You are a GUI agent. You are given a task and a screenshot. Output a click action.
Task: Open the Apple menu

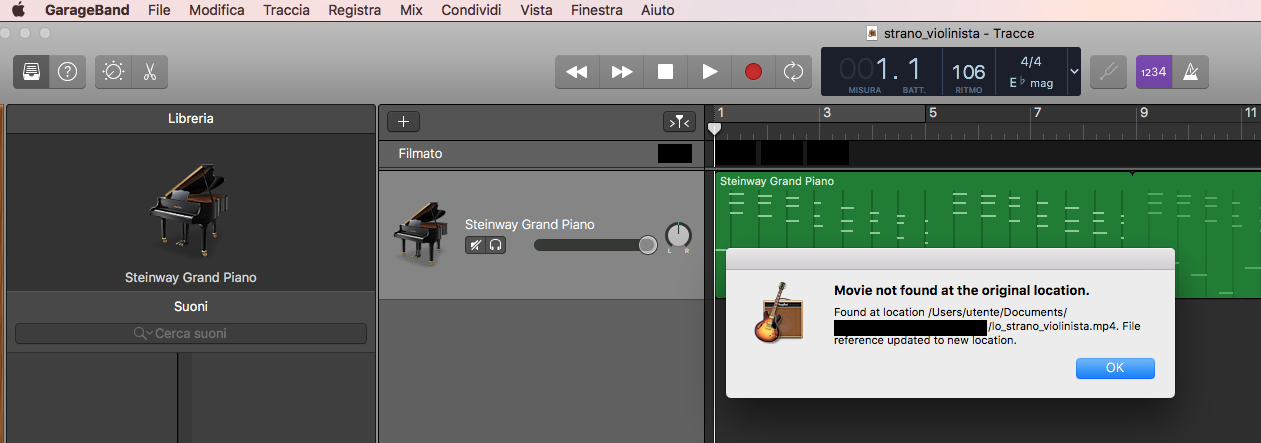(18, 10)
